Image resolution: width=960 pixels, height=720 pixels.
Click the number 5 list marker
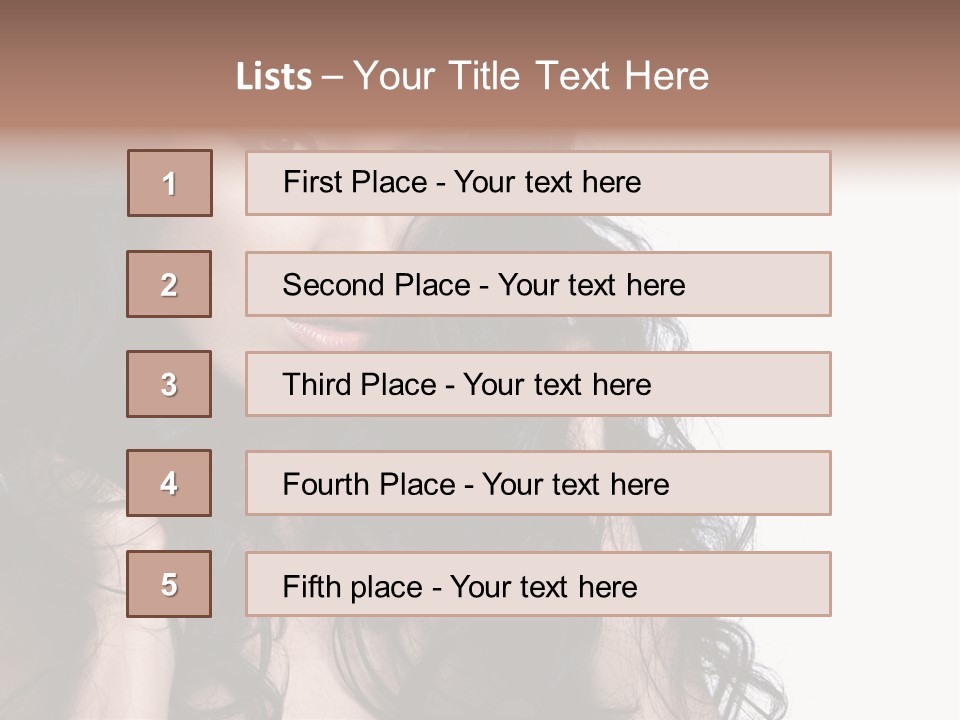coord(169,584)
